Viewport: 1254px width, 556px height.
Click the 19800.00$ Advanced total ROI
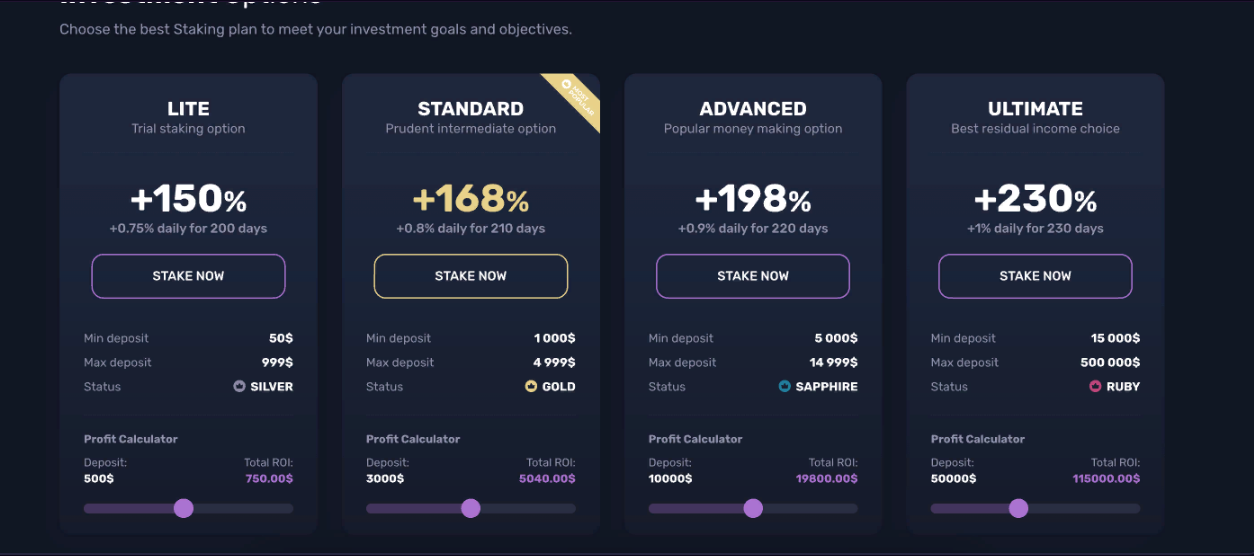click(826, 479)
